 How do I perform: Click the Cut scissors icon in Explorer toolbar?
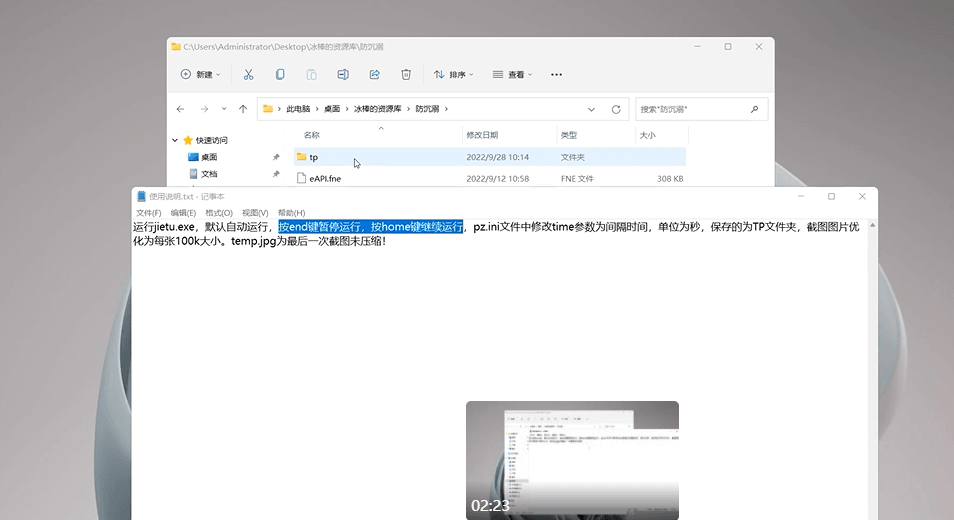point(248,75)
